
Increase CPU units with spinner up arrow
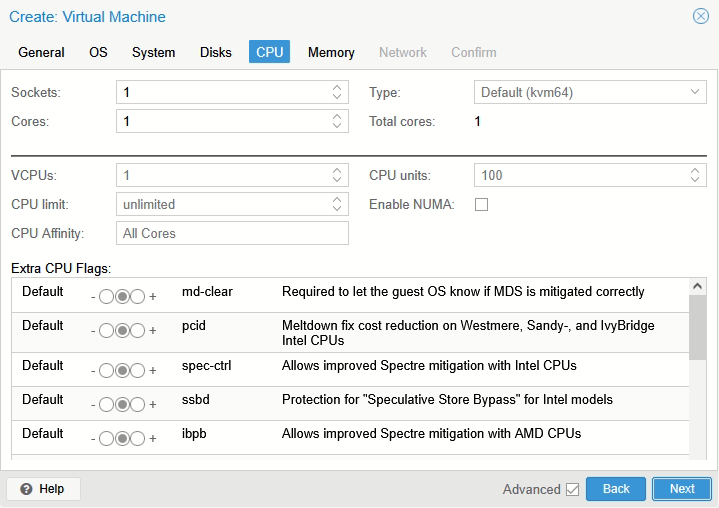pyautogui.click(x=696, y=171)
